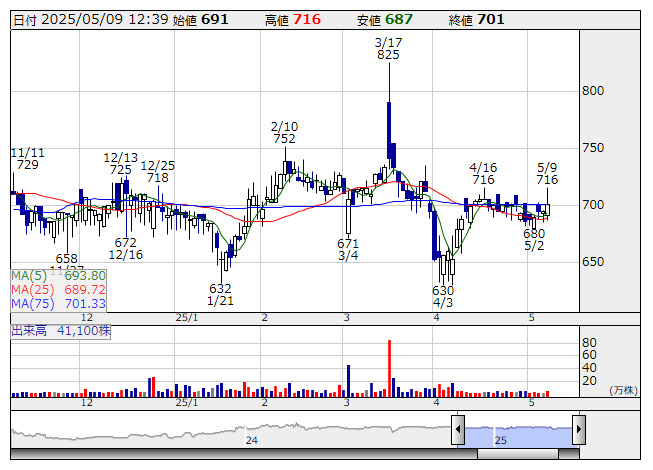
Task: Click the 4/3 630 low label
Action: (443, 296)
